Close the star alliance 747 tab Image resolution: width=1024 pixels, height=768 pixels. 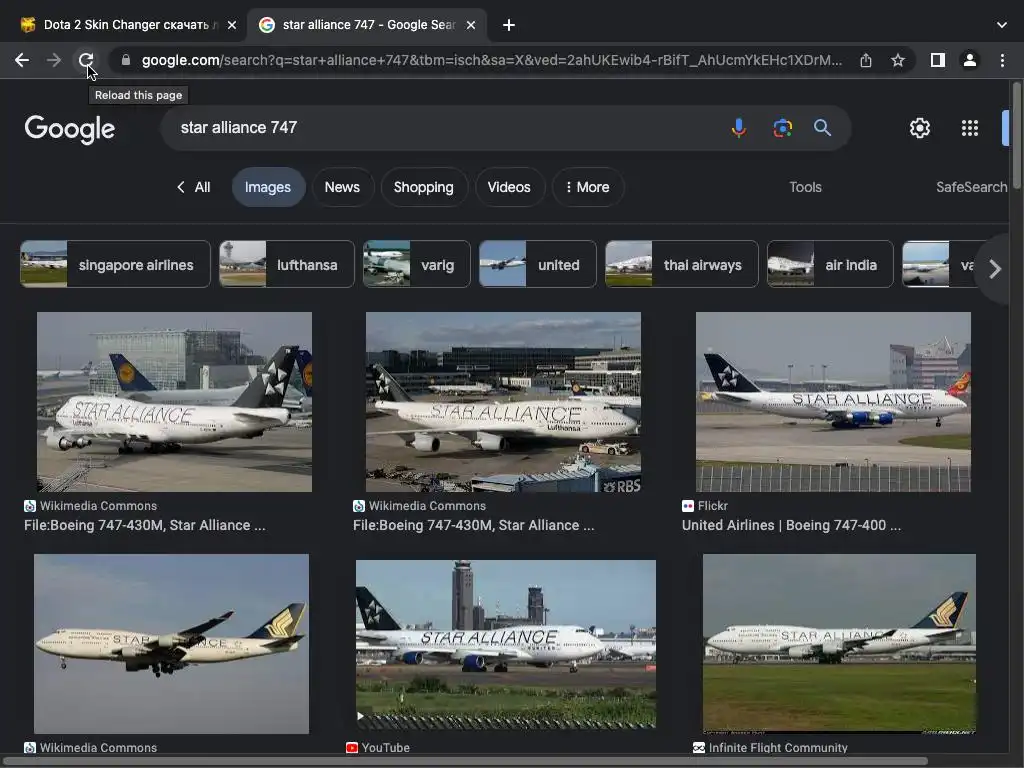(471, 25)
